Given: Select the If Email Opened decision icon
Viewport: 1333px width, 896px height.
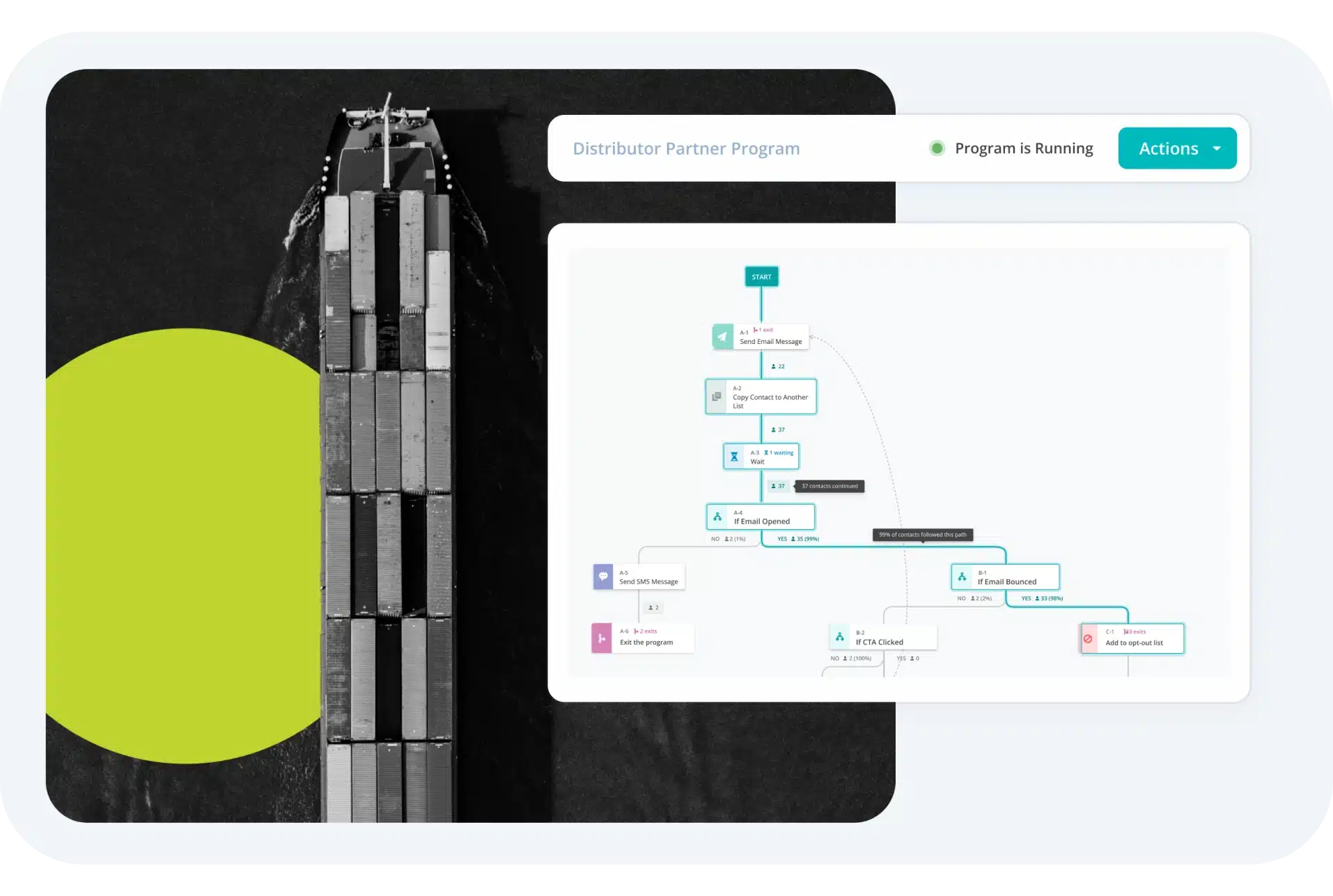Looking at the screenshot, I should pyautogui.click(x=717, y=517).
